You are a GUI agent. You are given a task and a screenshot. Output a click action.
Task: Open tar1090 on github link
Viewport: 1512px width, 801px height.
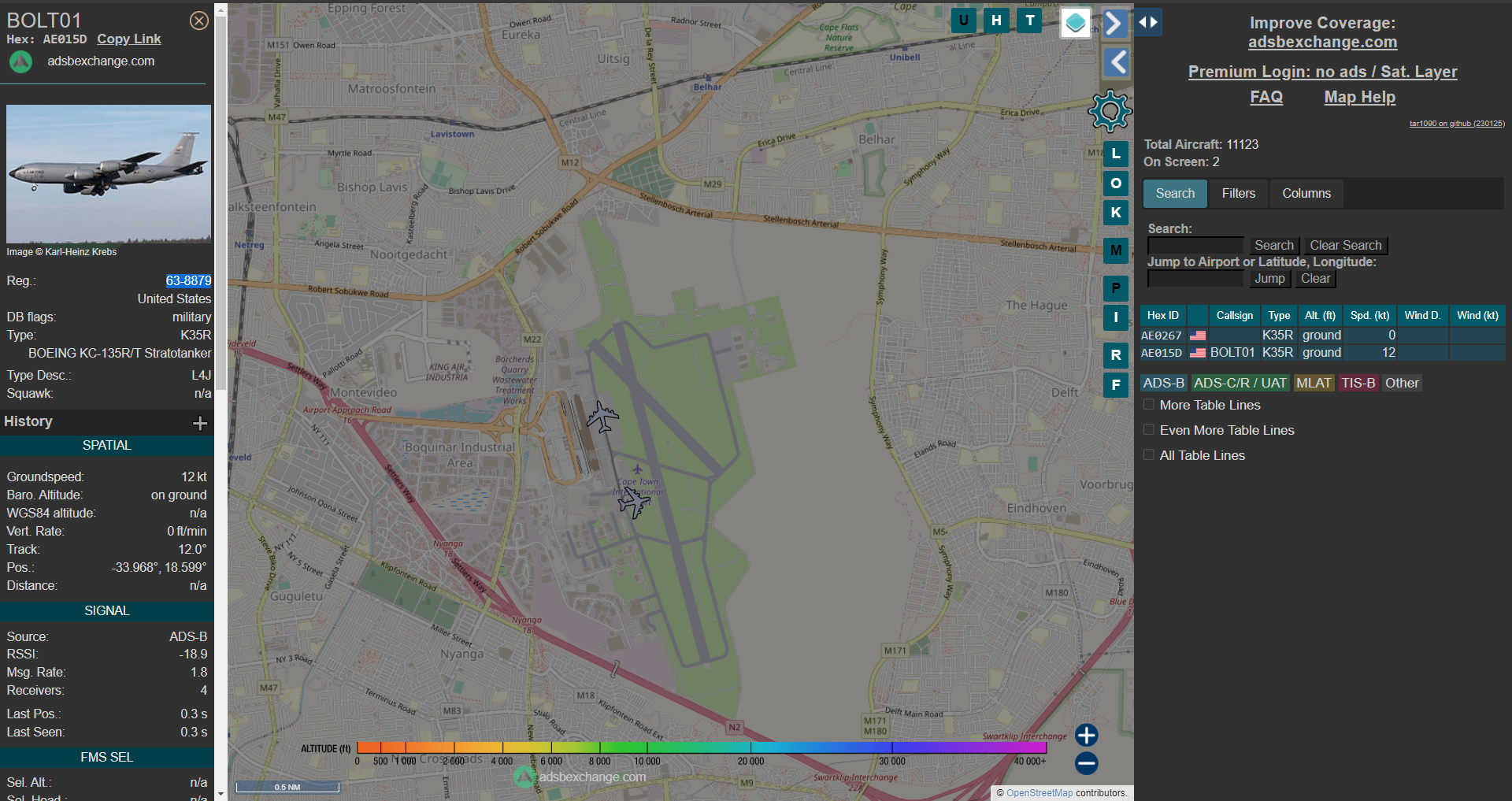click(x=1456, y=124)
